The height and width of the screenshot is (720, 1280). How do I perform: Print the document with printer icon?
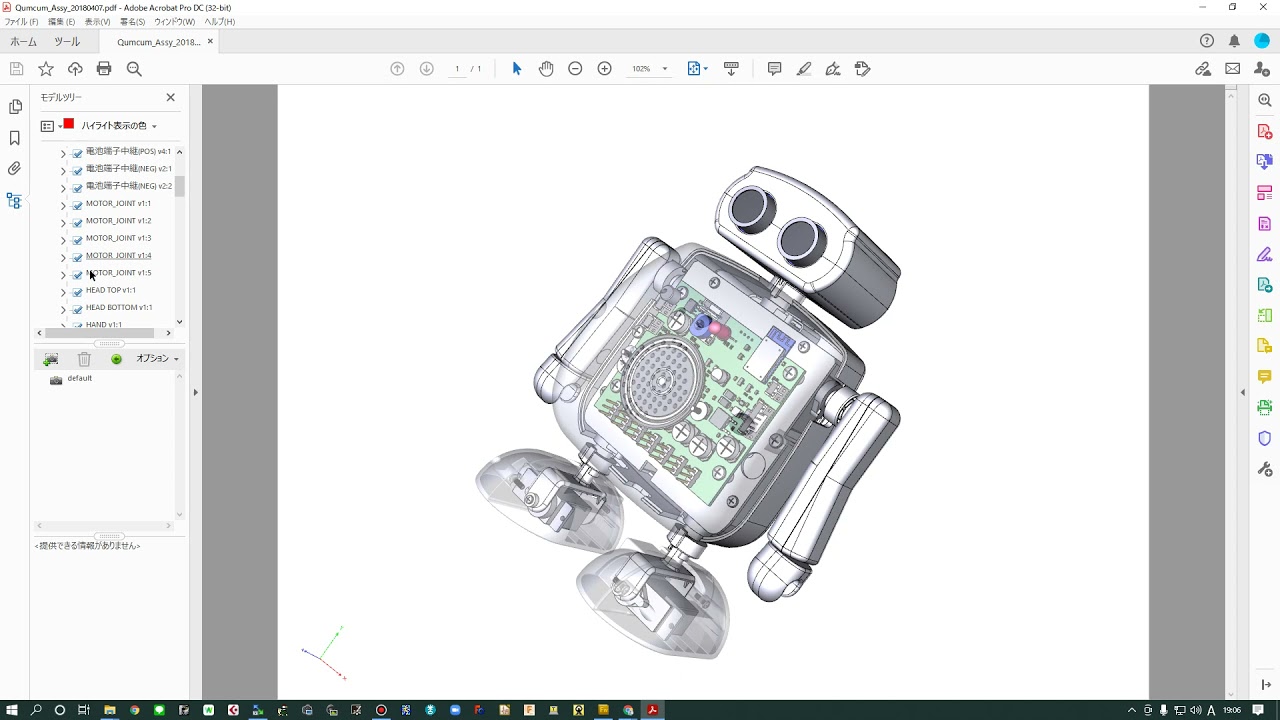[104, 69]
